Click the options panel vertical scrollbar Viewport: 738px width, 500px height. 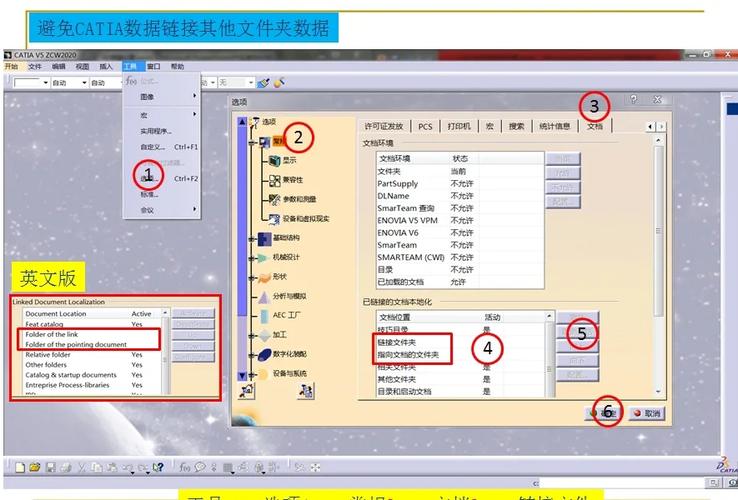click(x=658, y=266)
